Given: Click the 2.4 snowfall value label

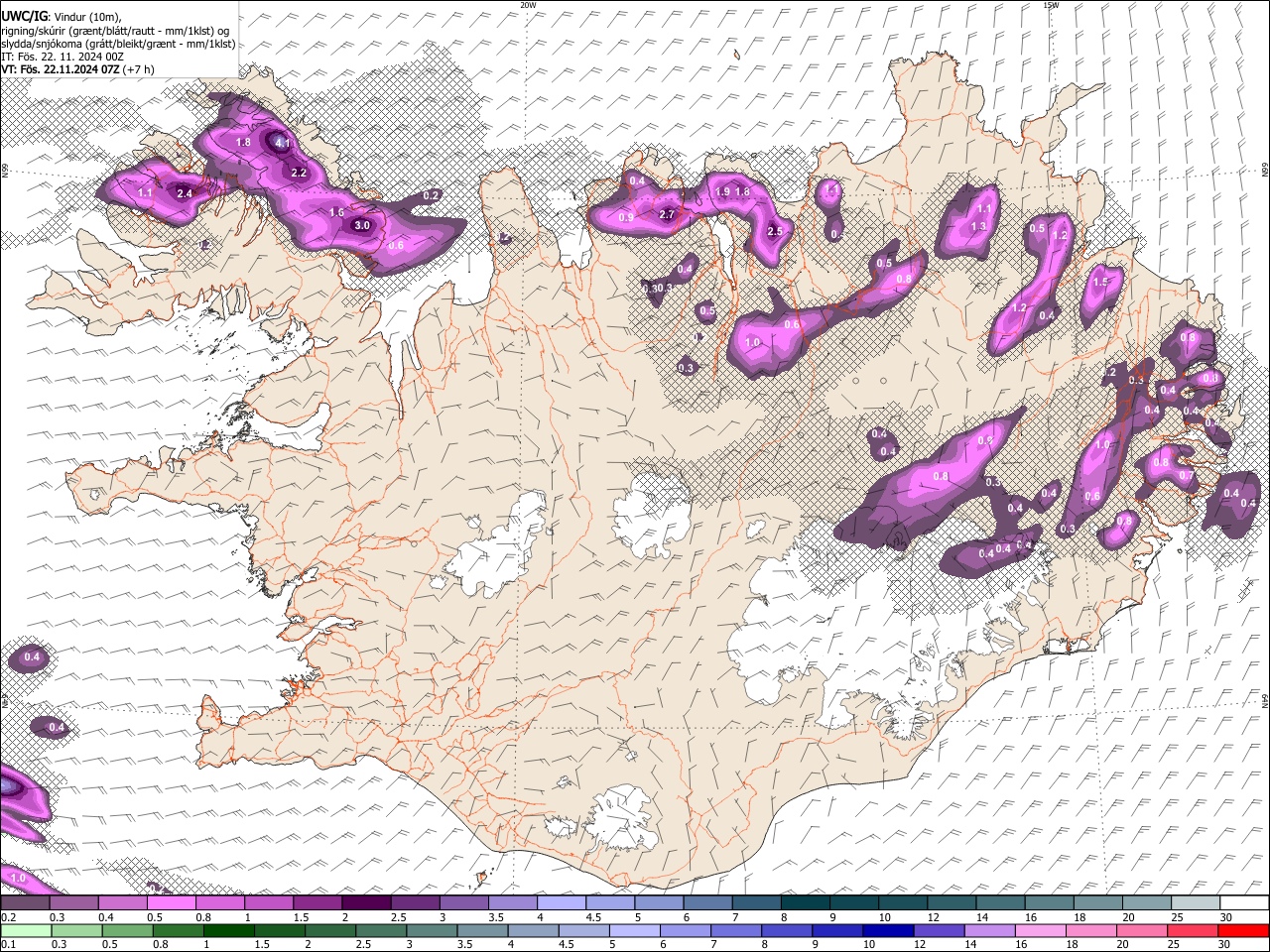Looking at the screenshot, I should (x=185, y=193).
